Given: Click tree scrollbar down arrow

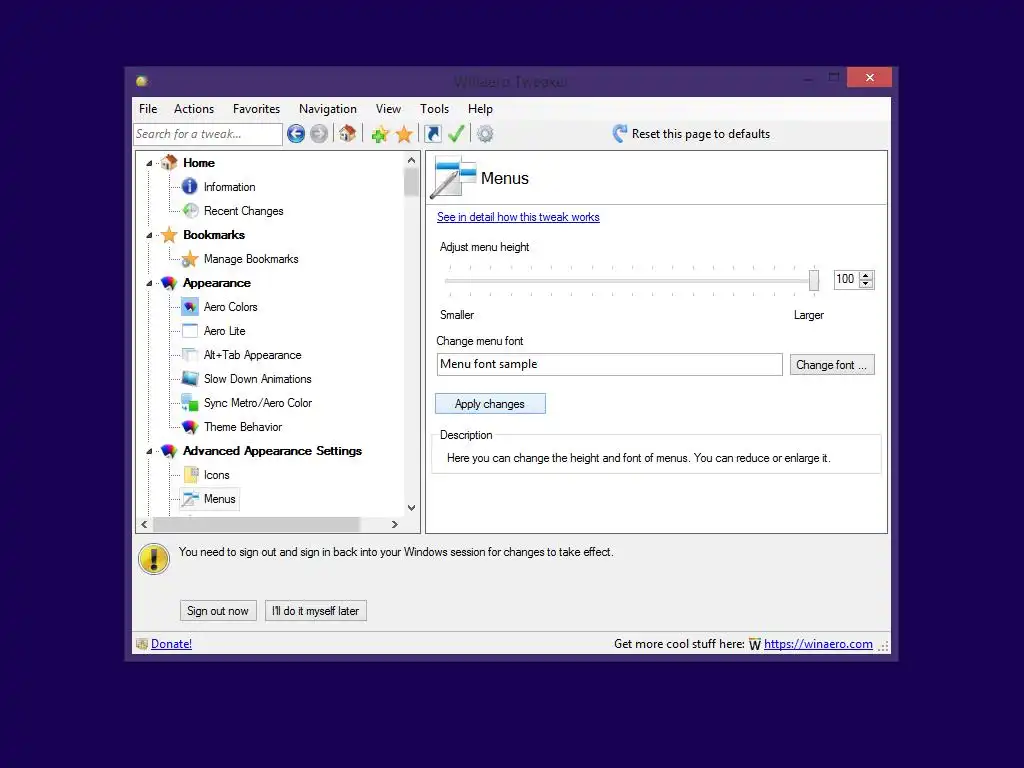Looking at the screenshot, I should pyautogui.click(x=411, y=507).
